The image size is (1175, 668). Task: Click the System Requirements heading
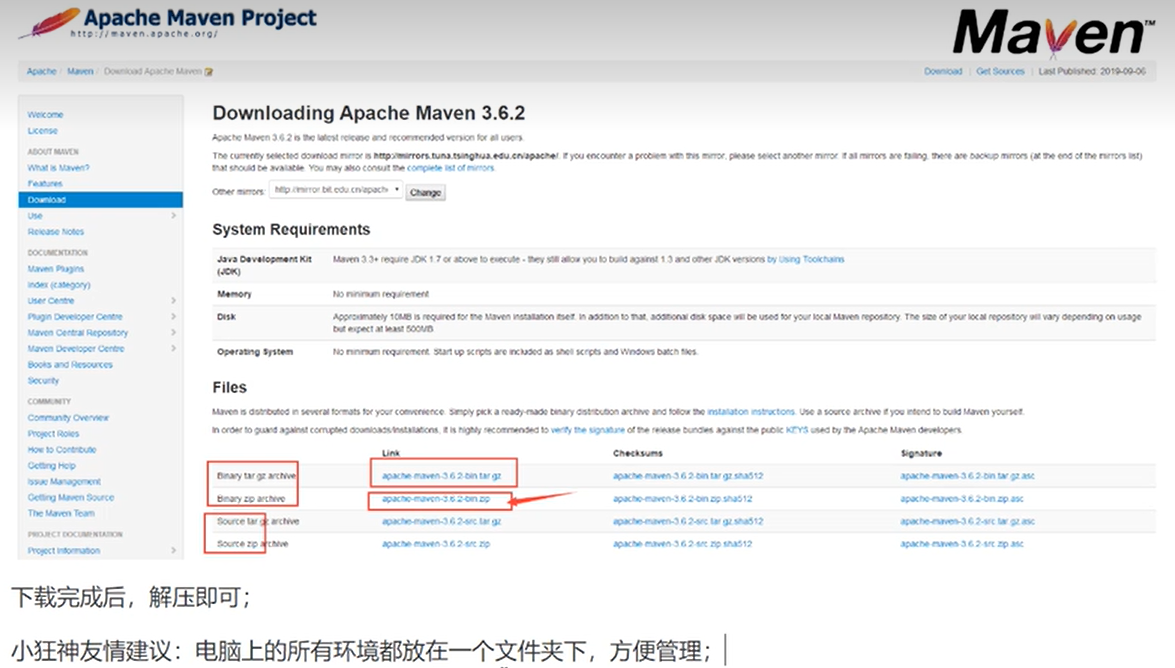(x=291, y=229)
